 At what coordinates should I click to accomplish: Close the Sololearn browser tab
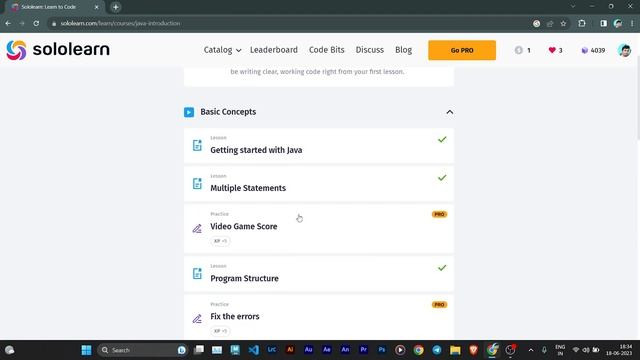96,7
